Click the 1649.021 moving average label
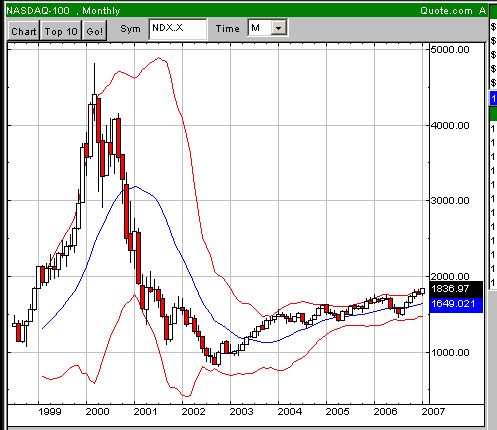The width and height of the screenshot is (497, 430). pos(456,304)
